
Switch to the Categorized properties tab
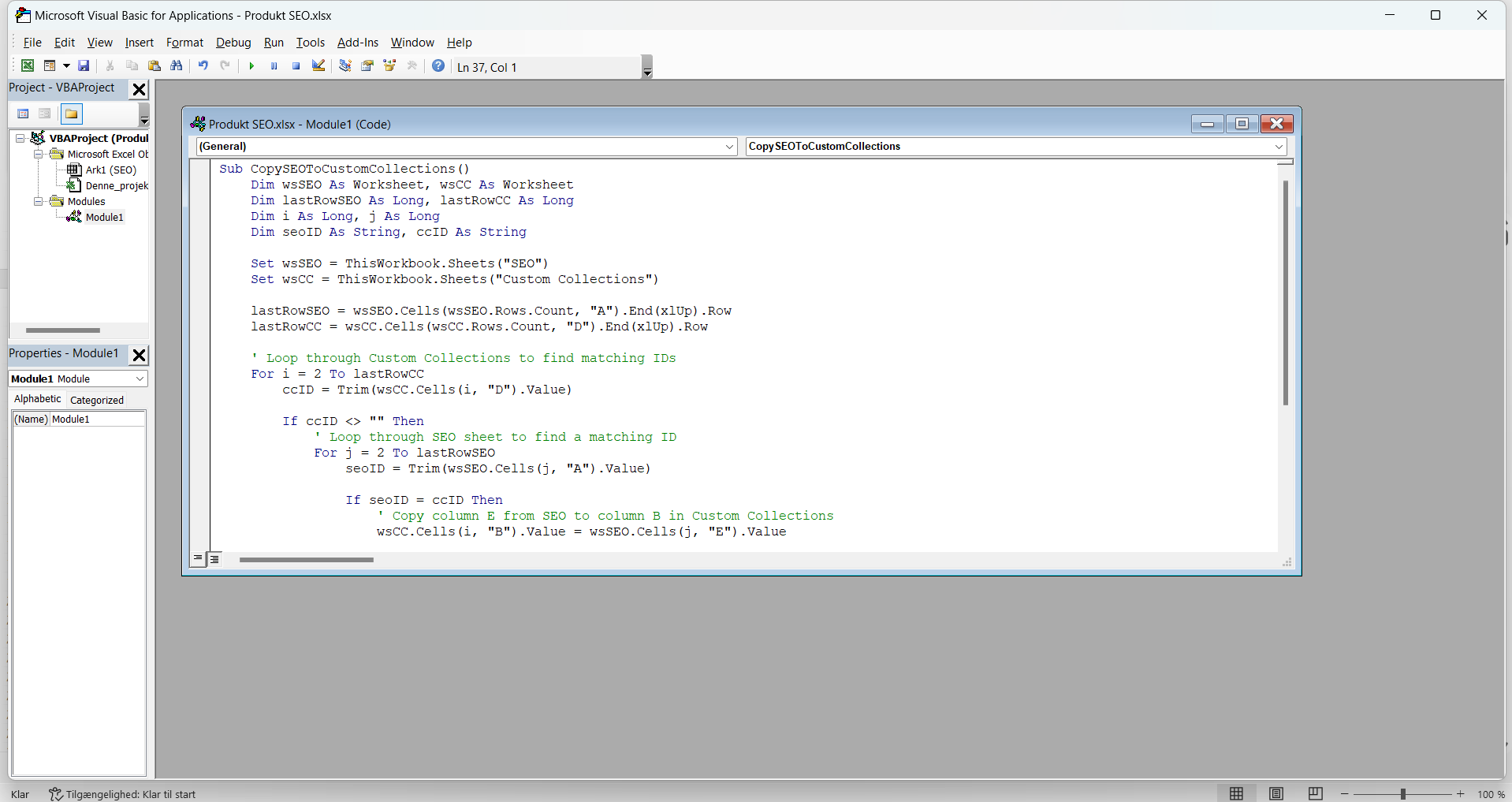[97, 400]
